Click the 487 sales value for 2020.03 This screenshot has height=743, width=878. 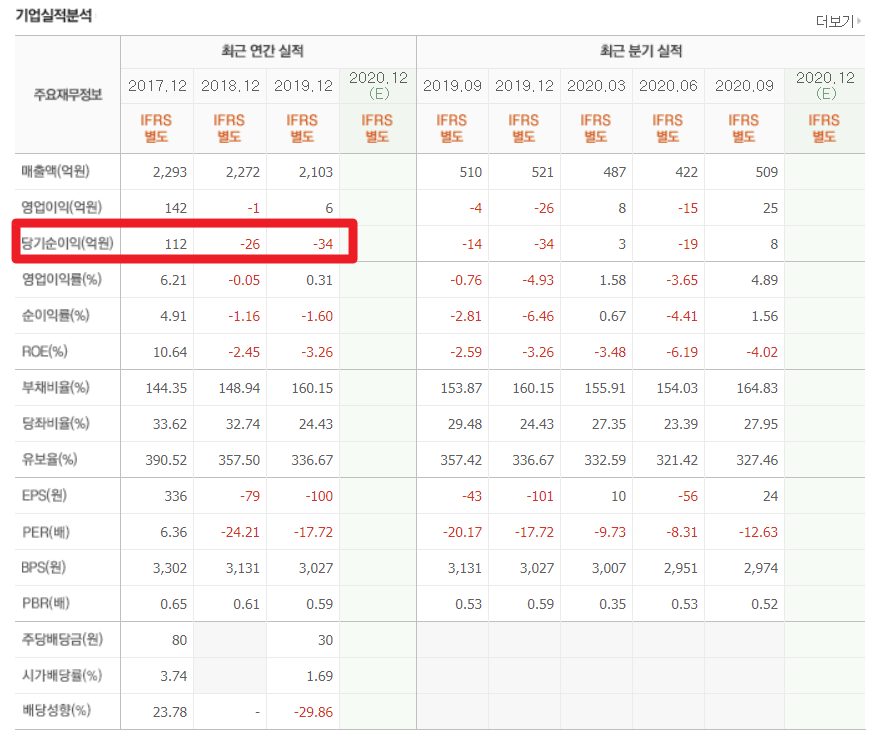[x=614, y=172]
